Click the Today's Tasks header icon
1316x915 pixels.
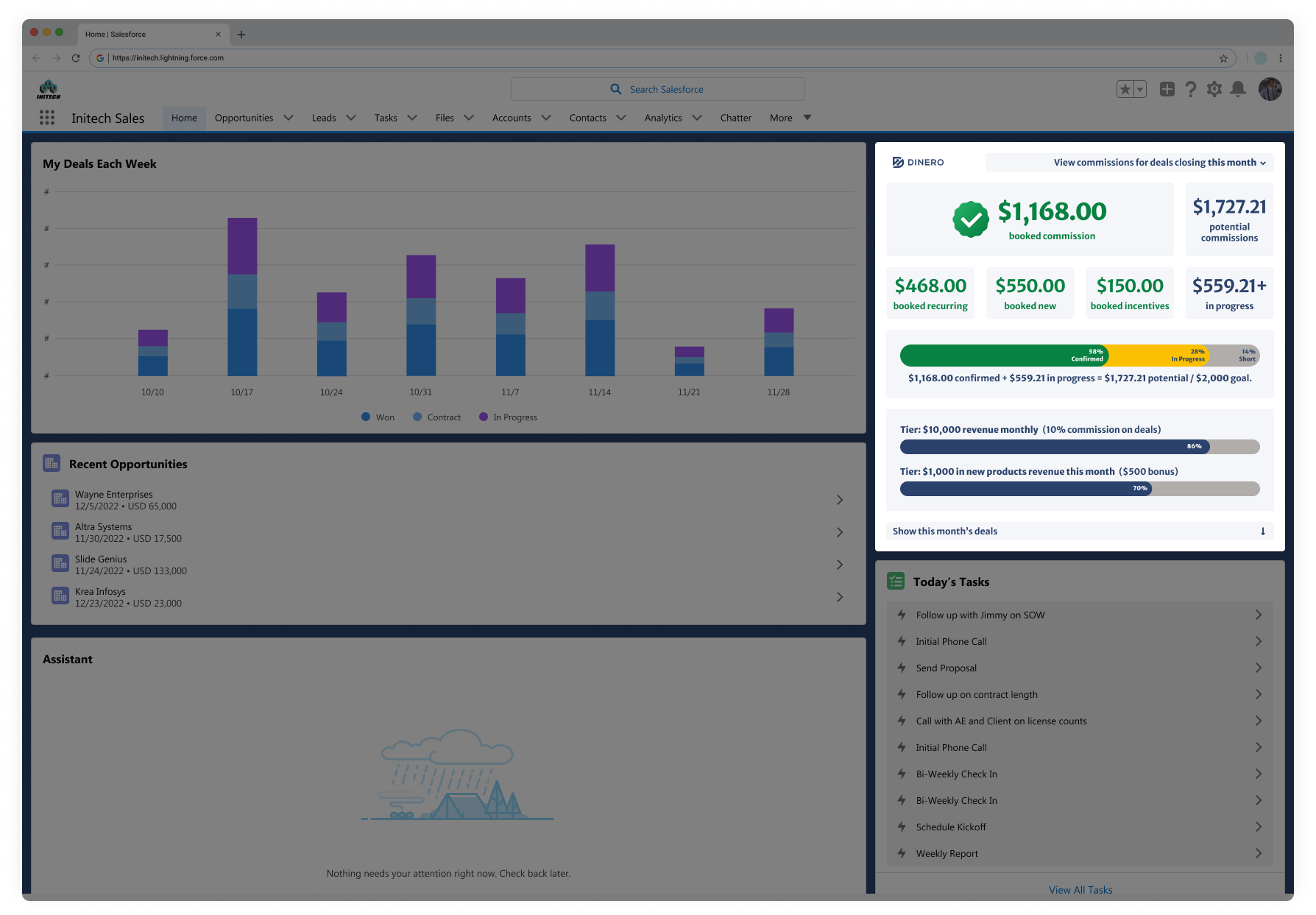(x=896, y=582)
